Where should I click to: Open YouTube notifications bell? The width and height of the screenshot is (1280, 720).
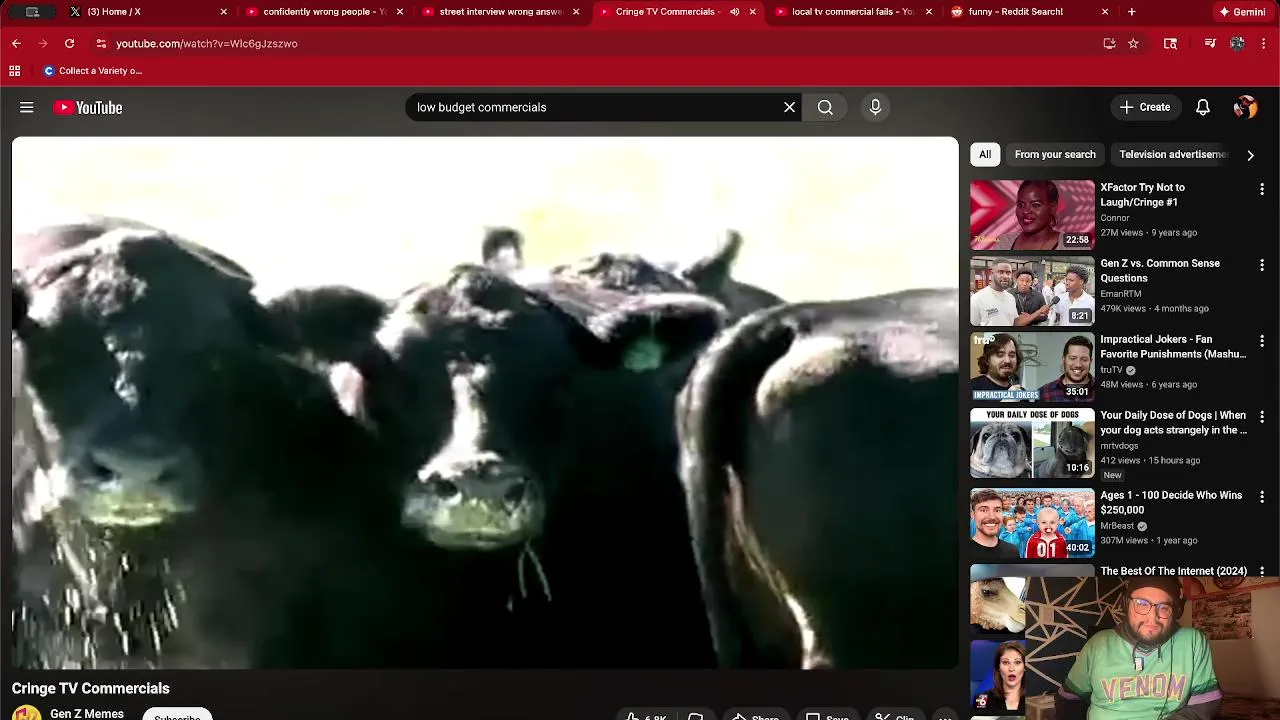1203,107
